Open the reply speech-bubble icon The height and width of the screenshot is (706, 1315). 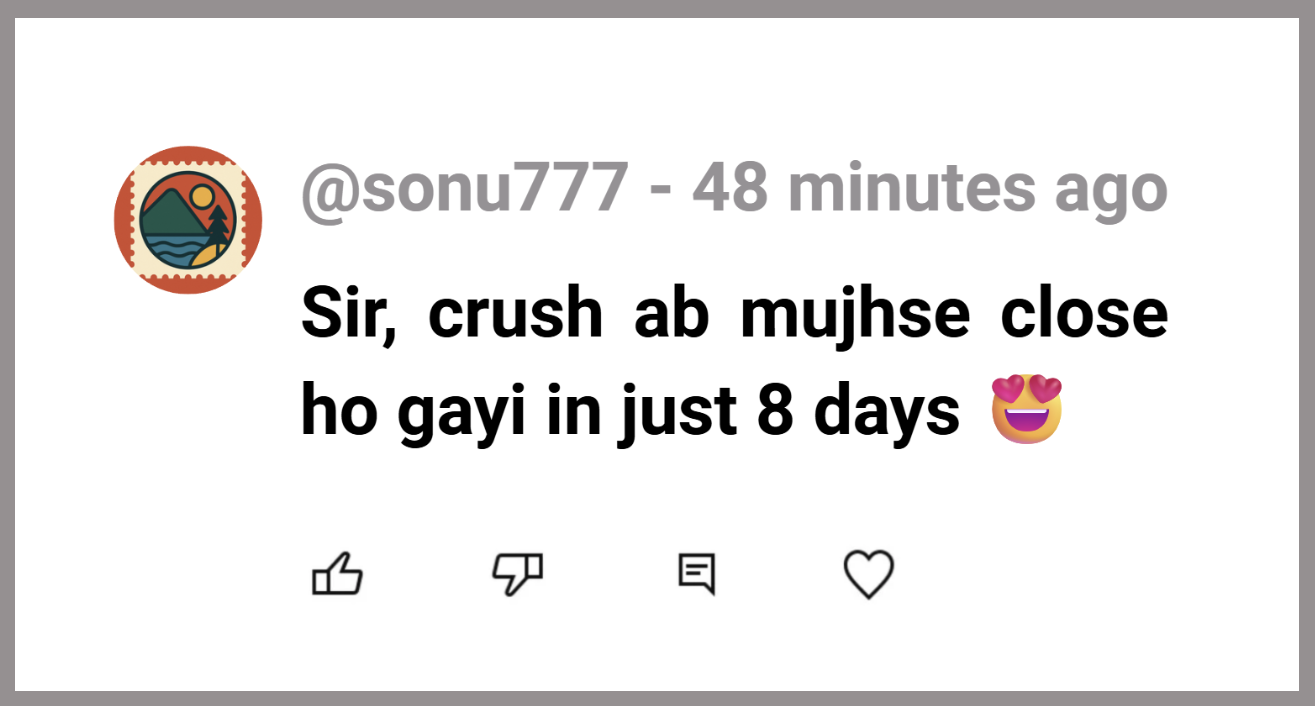point(696,575)
